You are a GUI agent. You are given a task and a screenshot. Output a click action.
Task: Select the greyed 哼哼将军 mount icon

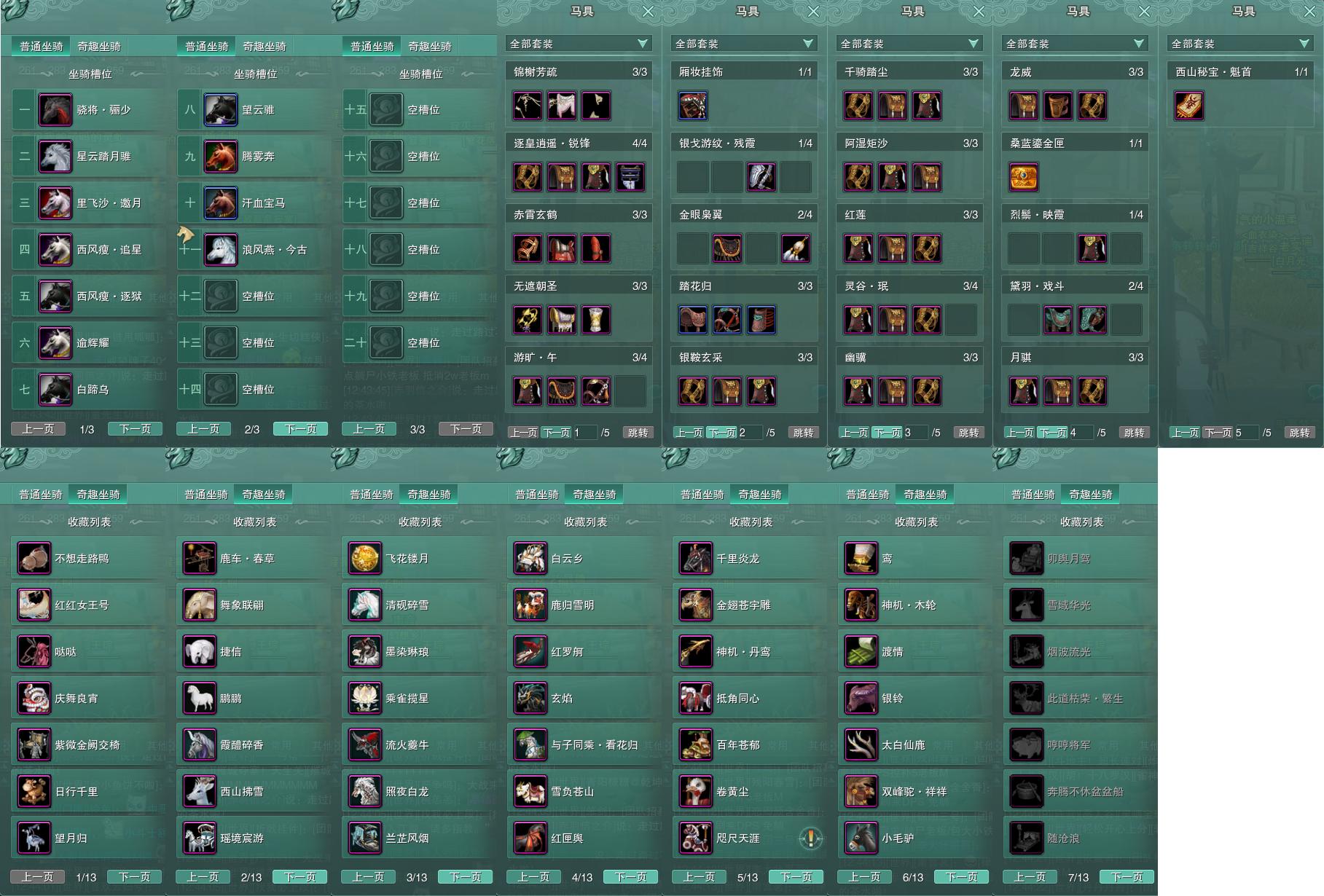[x=1026, y=745]
